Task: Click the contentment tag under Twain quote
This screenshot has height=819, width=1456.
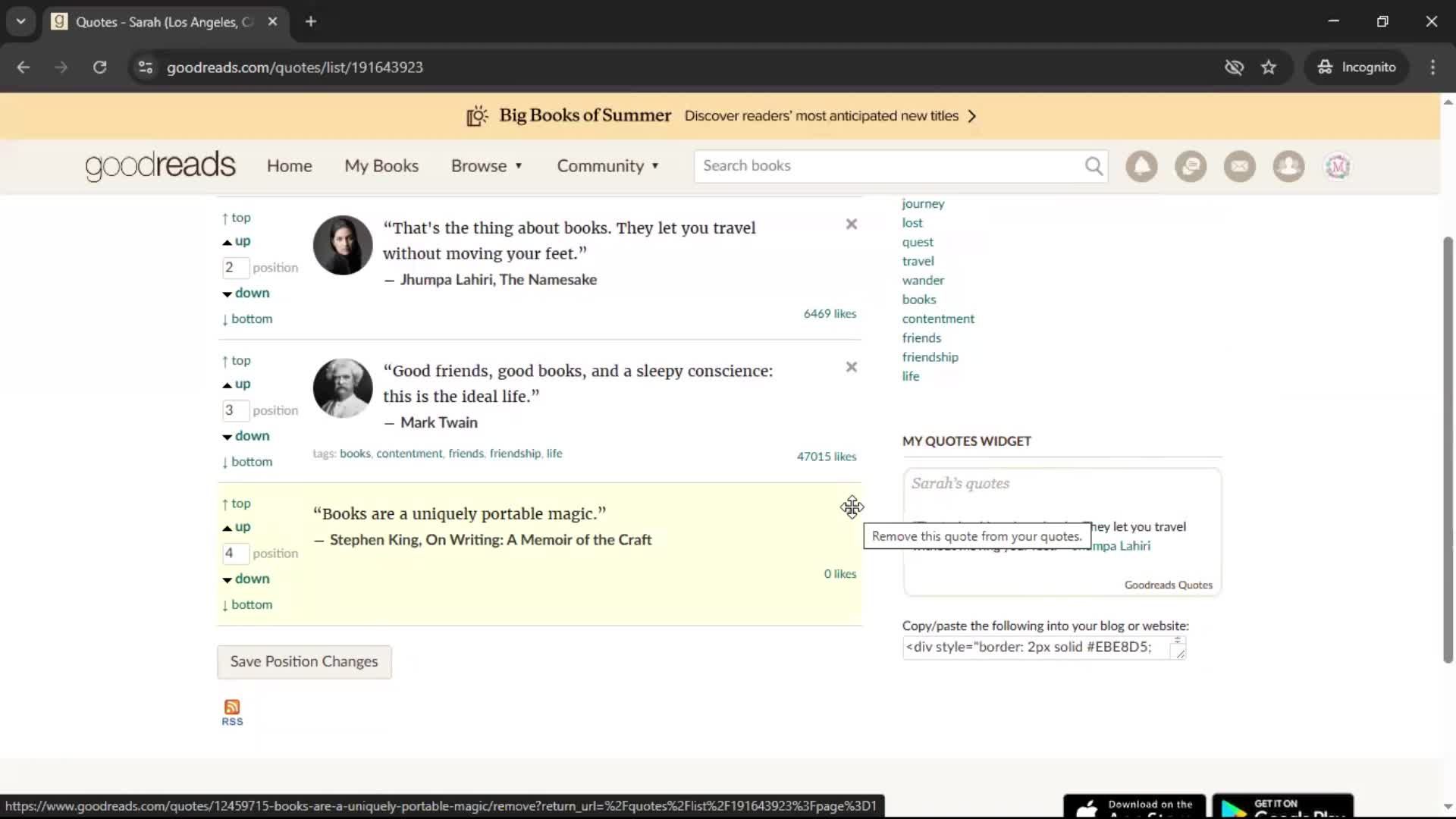Action: click(409, 453)
